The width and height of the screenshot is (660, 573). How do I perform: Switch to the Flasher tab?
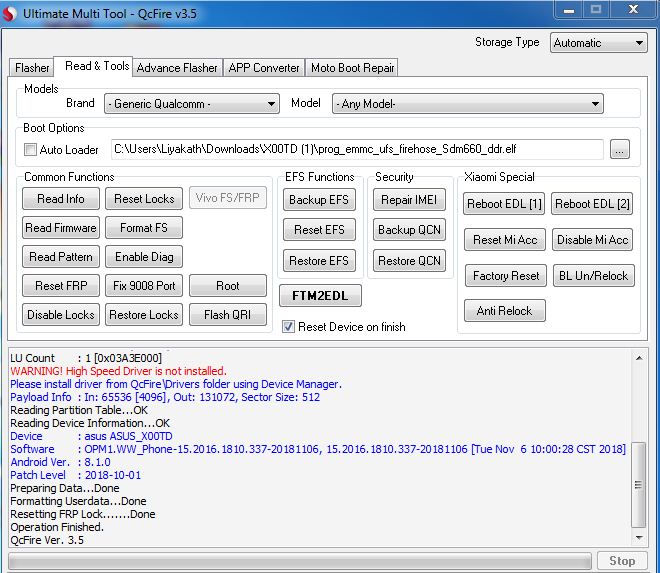[x=32, y=67]
